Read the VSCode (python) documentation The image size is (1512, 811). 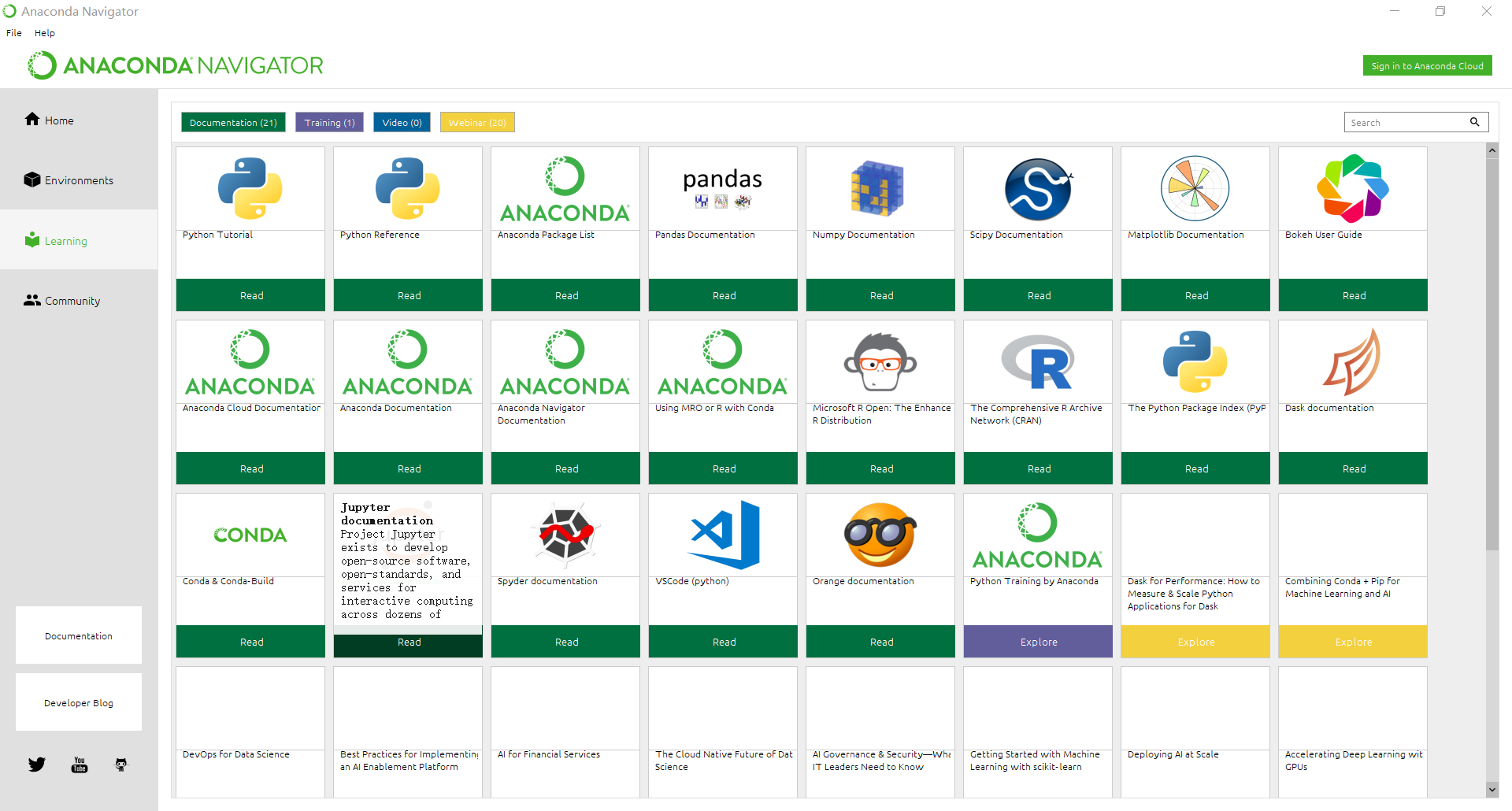723,642
